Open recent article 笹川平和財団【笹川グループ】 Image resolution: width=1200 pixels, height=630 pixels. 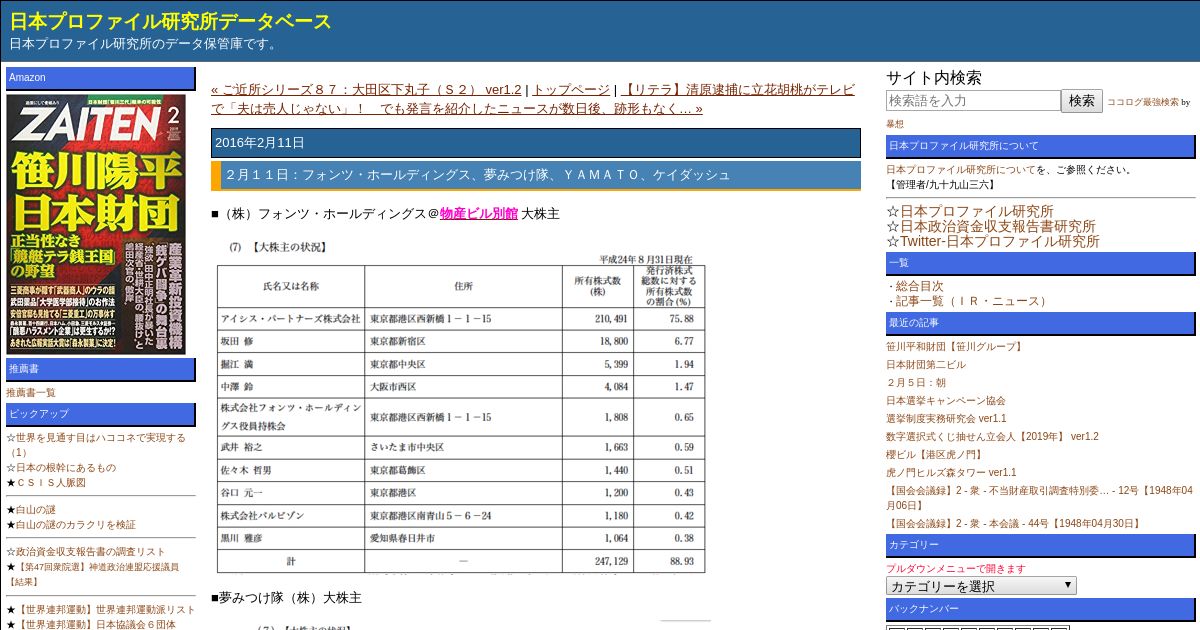[x=955, y=347]
